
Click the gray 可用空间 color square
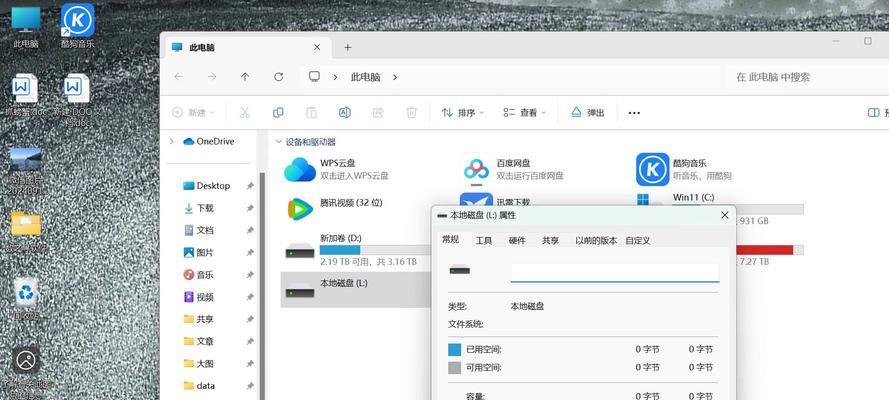point(455,368)
